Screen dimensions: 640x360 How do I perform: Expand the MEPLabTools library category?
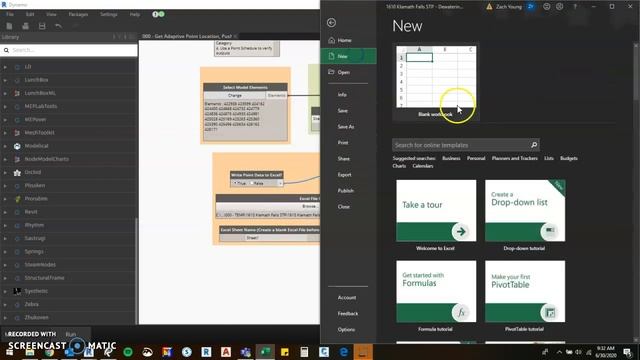pyautogui.click(x=5, y=107)
